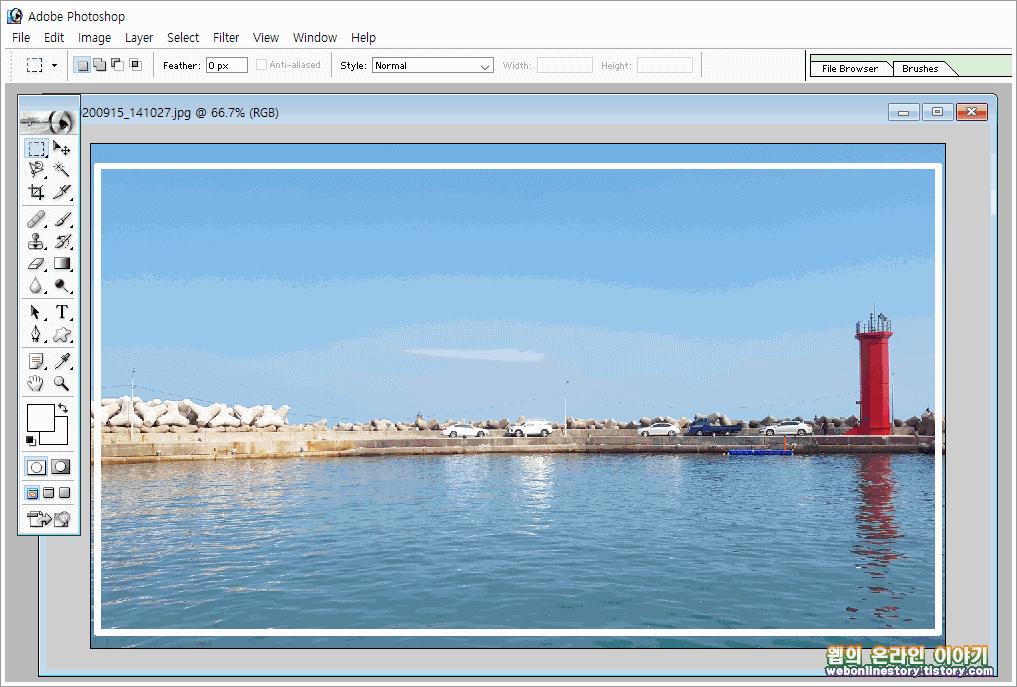
Task: Select the Hand tool
Action: [36, 383]
